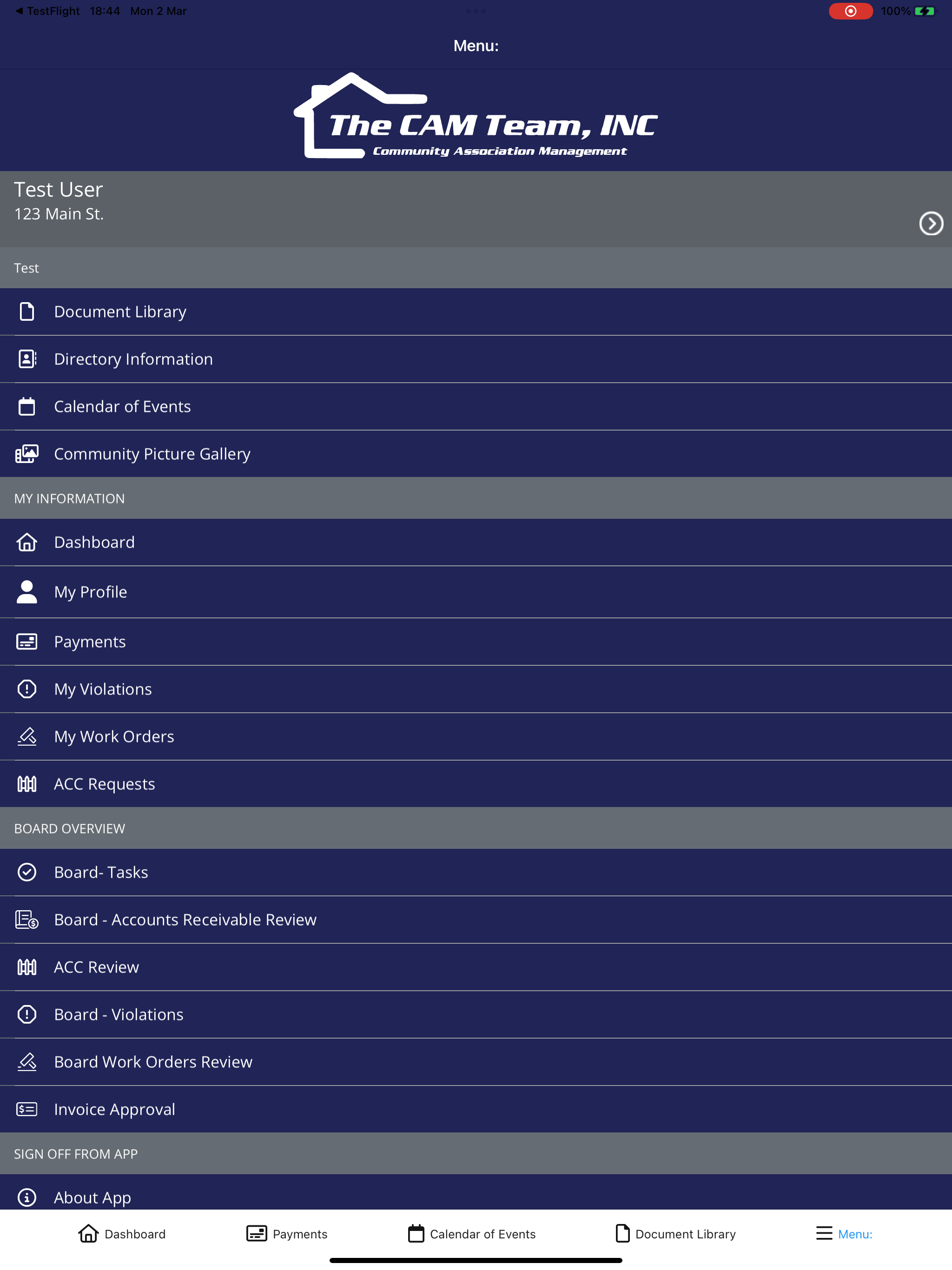Tap the 123 Main St. address
Image resolution: width=952 pixels, height=1270 pixels.
coord(59,214)
